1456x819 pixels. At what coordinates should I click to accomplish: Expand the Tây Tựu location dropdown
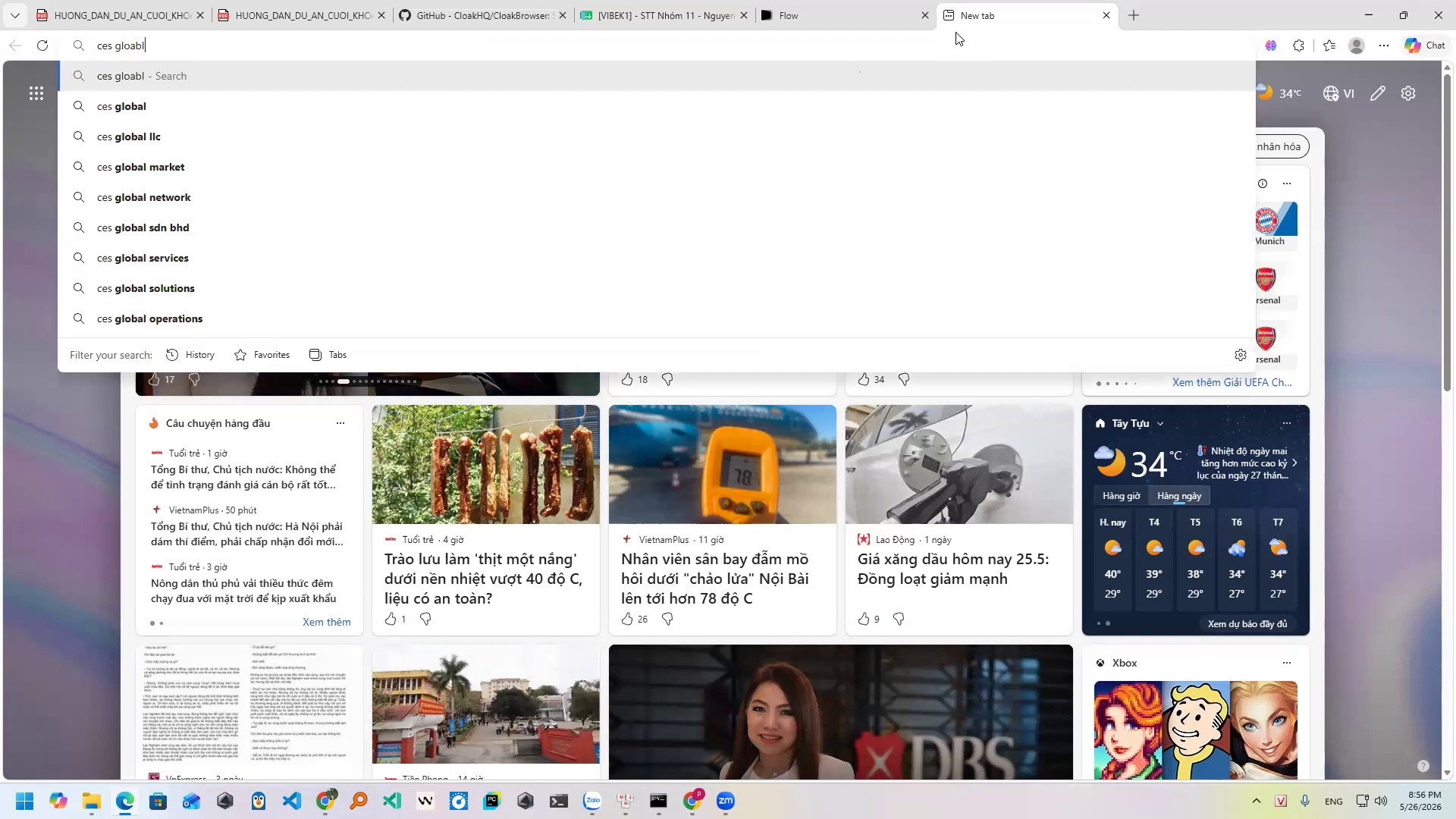pos(1160,424)
